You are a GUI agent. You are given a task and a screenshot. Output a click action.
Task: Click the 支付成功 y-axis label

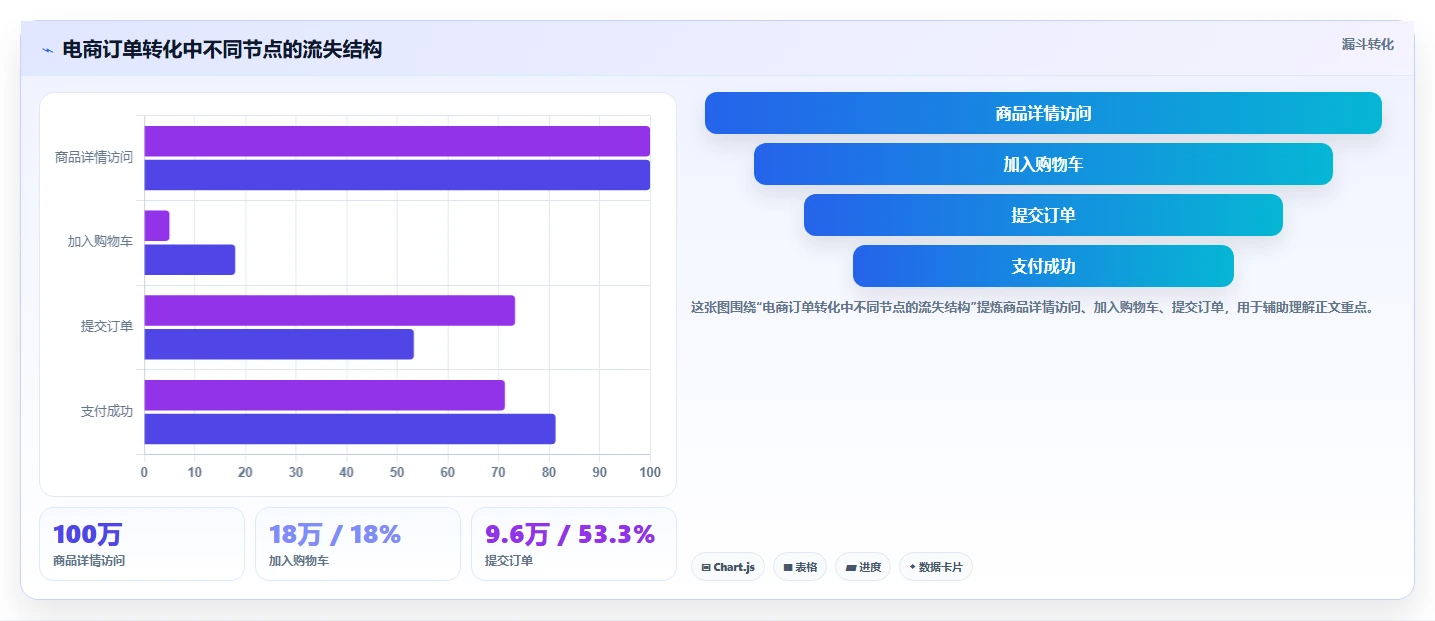pos(107,411)
